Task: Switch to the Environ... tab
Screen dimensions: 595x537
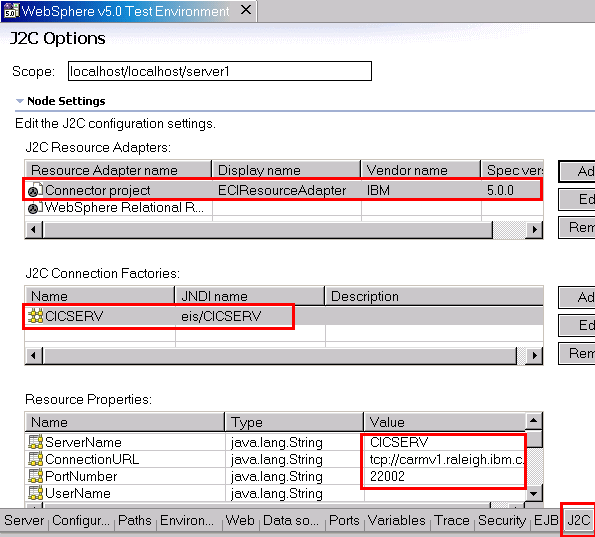Action: tap(187, 520)
